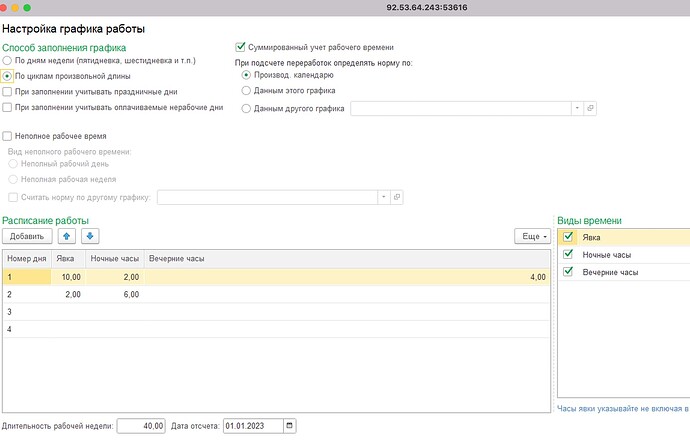Uncheck Вечерние часы in Виды времени
The image size is (690, 445).
[568, 272]
